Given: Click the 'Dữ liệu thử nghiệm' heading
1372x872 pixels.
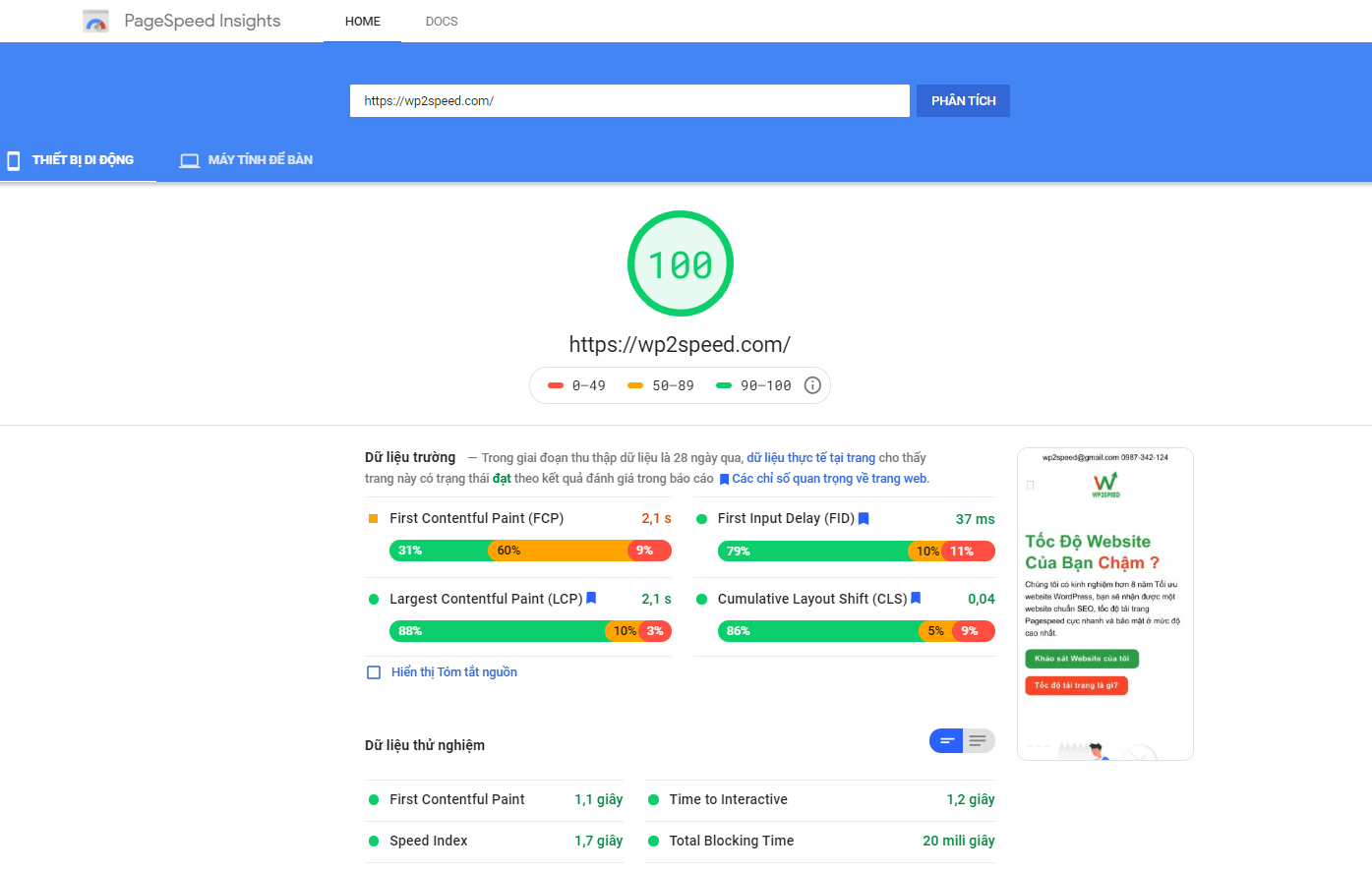Looking at the screenshot, I should point(425,745).
